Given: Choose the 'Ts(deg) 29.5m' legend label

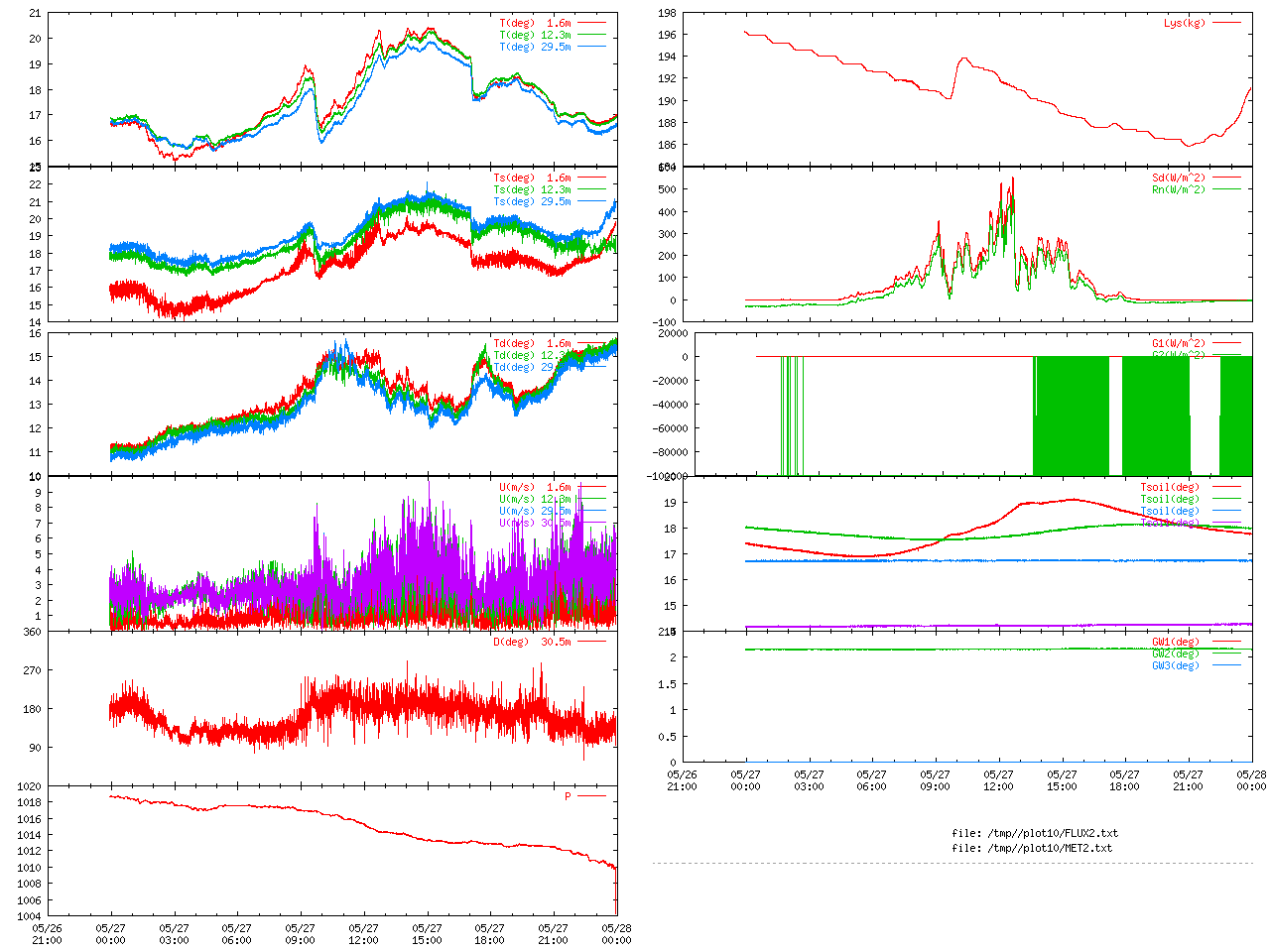Looking at the screenshot, I should 532,202.
